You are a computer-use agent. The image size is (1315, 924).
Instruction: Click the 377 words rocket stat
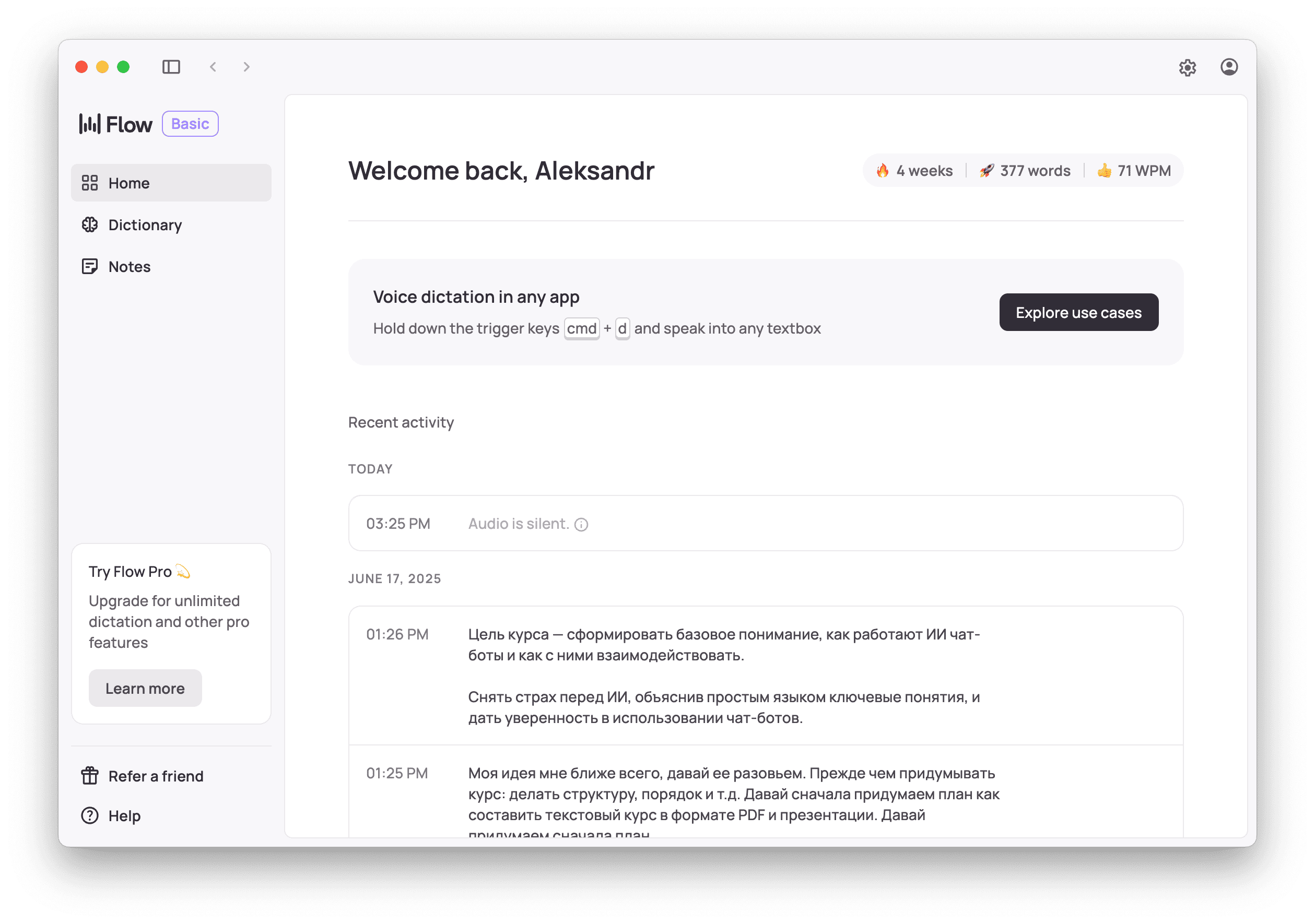1025,171
